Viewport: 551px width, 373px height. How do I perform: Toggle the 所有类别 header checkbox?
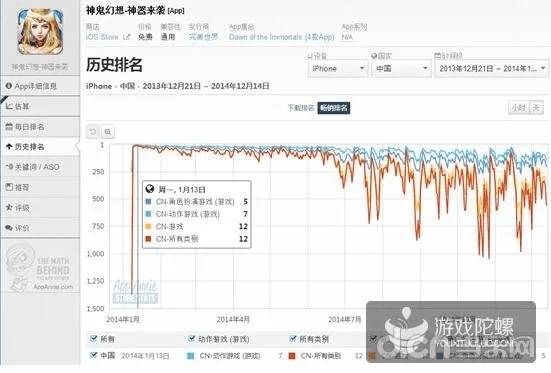293,339
